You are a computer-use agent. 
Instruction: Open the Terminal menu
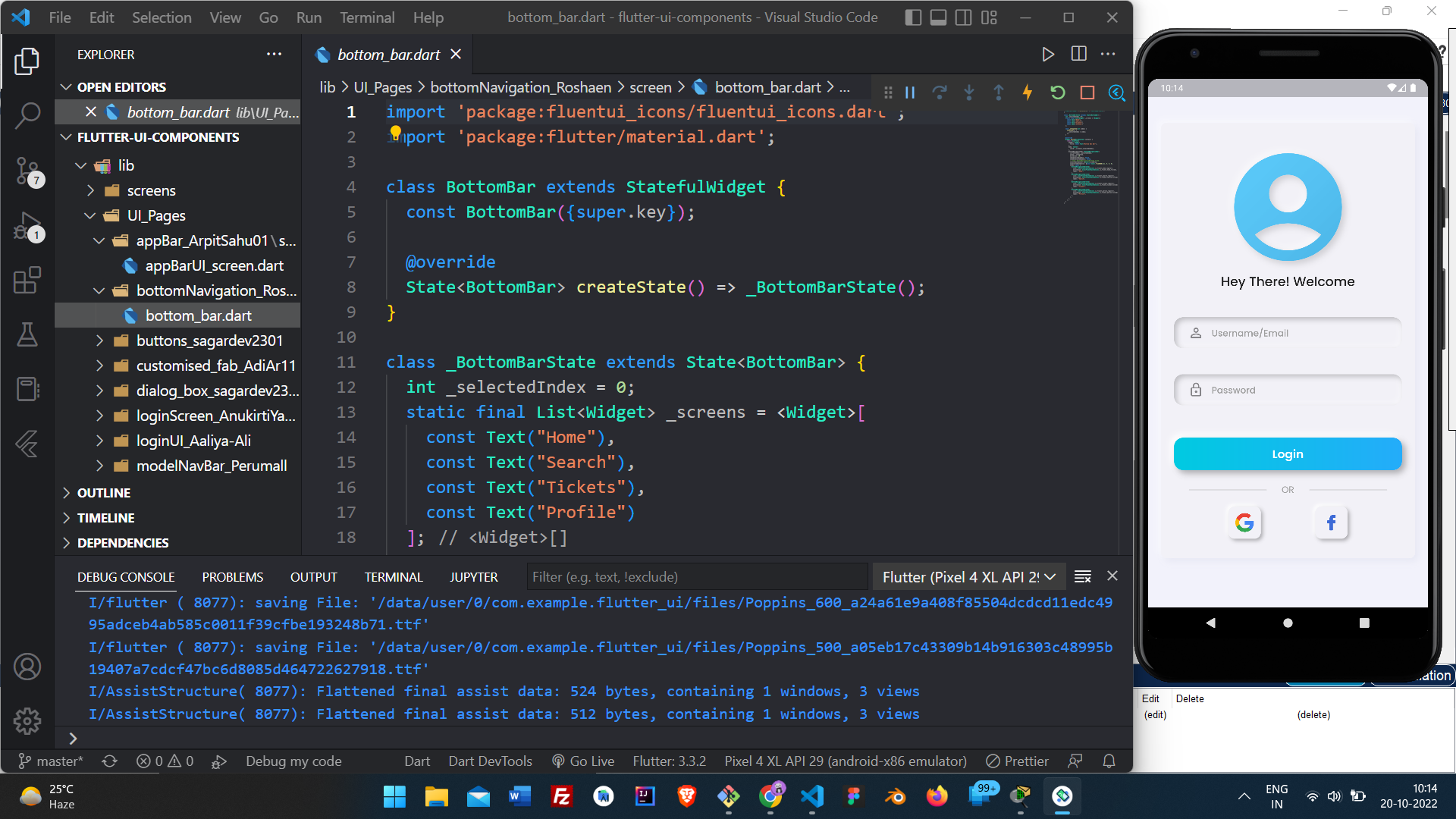pos(367,17)
